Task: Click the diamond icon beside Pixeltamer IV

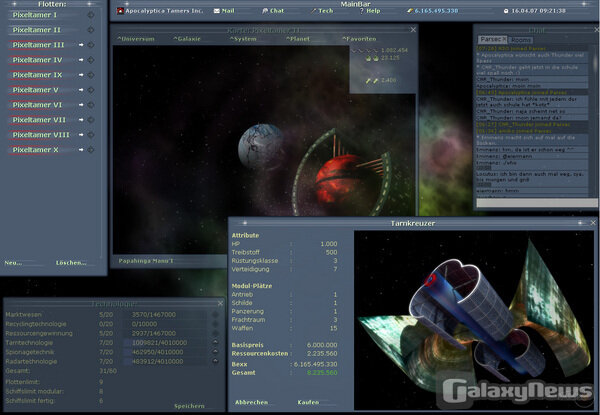Action: point(91,60)
